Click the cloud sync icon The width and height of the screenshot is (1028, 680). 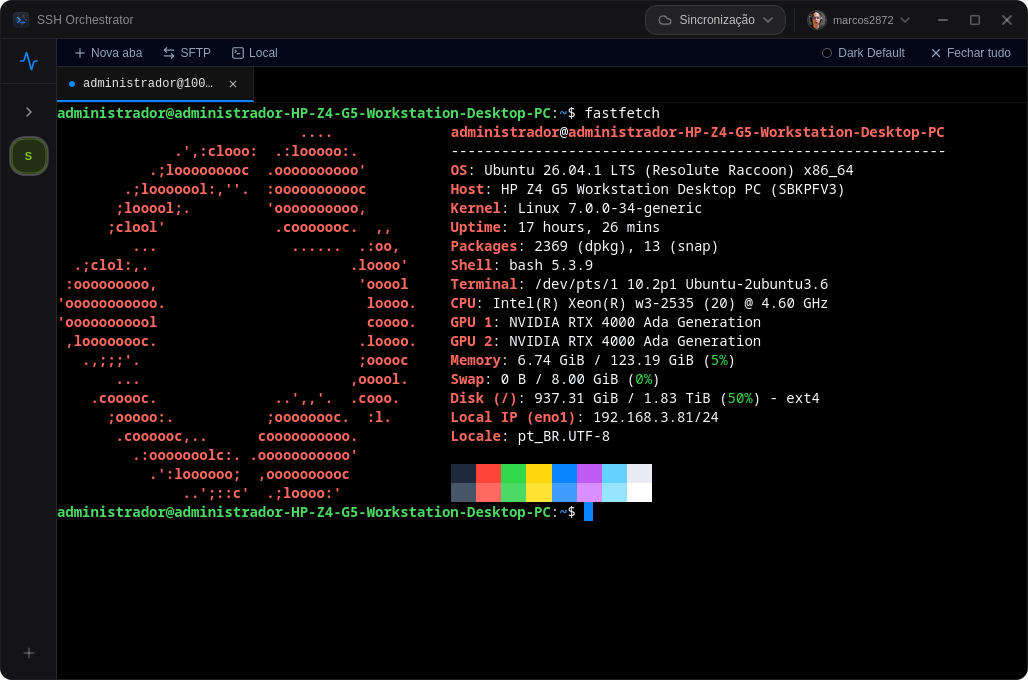pos(665,20)
